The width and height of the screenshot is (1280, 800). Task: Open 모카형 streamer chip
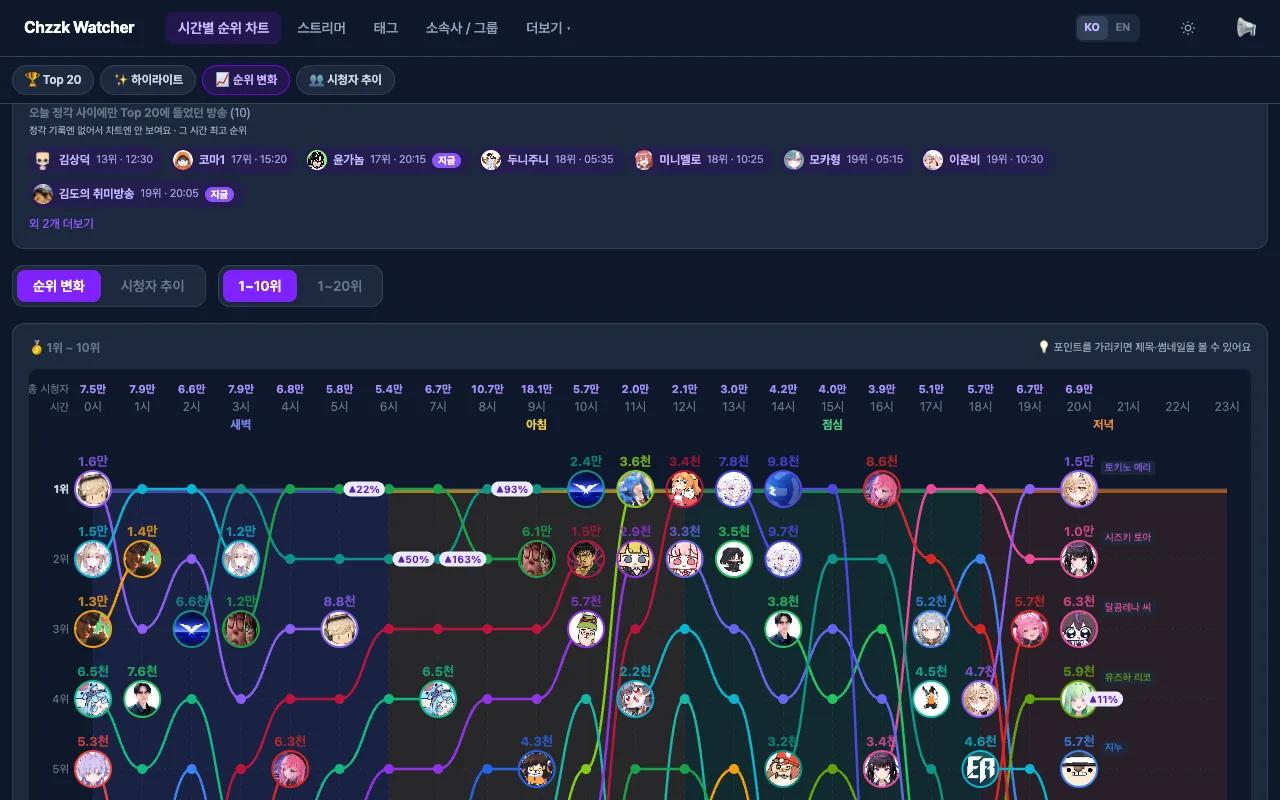(x=844, y=160)
